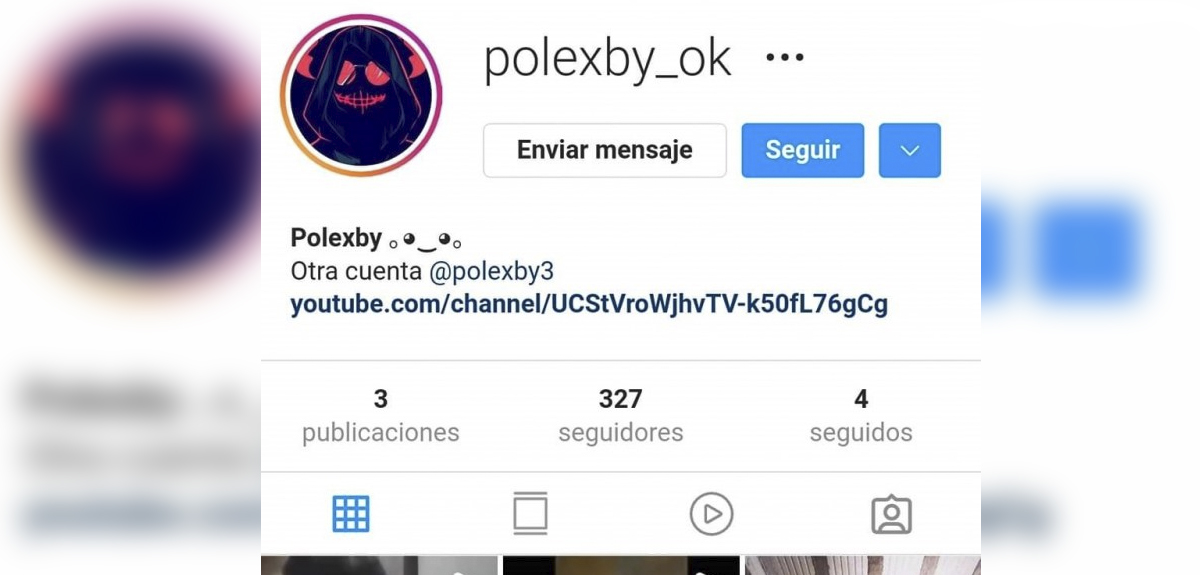Click the 3 publicaciones count
Viewport: 1200px width, 575px height.
pos(381,416)
